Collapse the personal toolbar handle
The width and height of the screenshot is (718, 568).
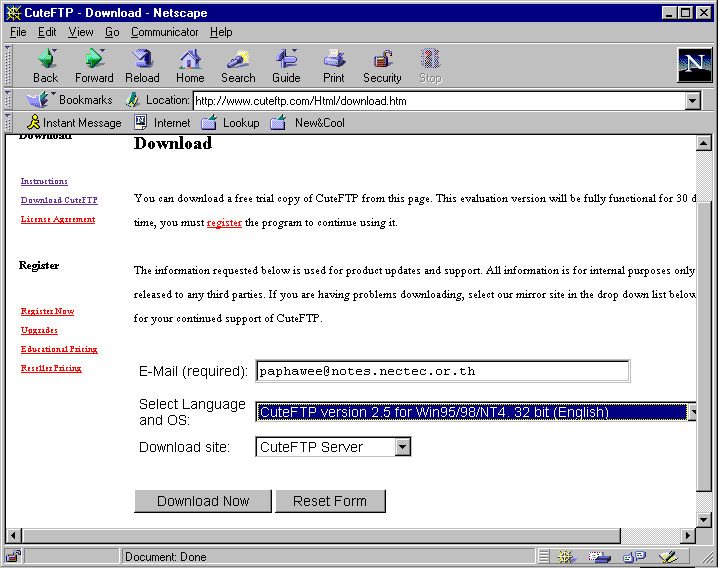coord(8,122)
